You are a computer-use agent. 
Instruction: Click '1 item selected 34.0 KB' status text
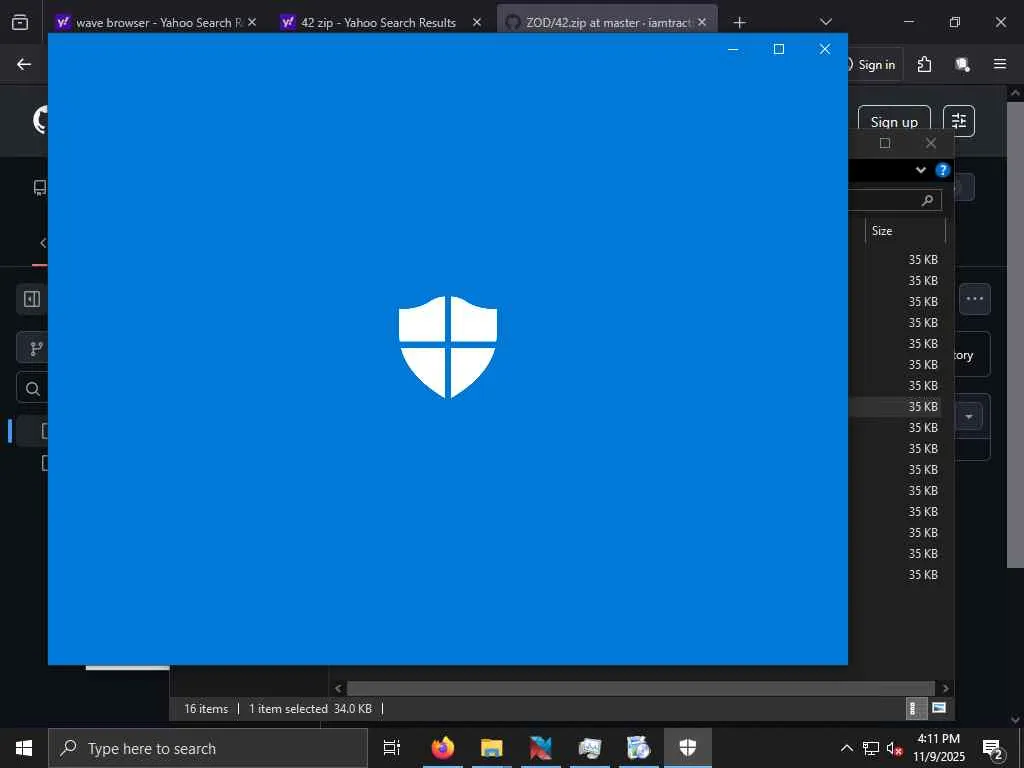[x=310, y=709]
